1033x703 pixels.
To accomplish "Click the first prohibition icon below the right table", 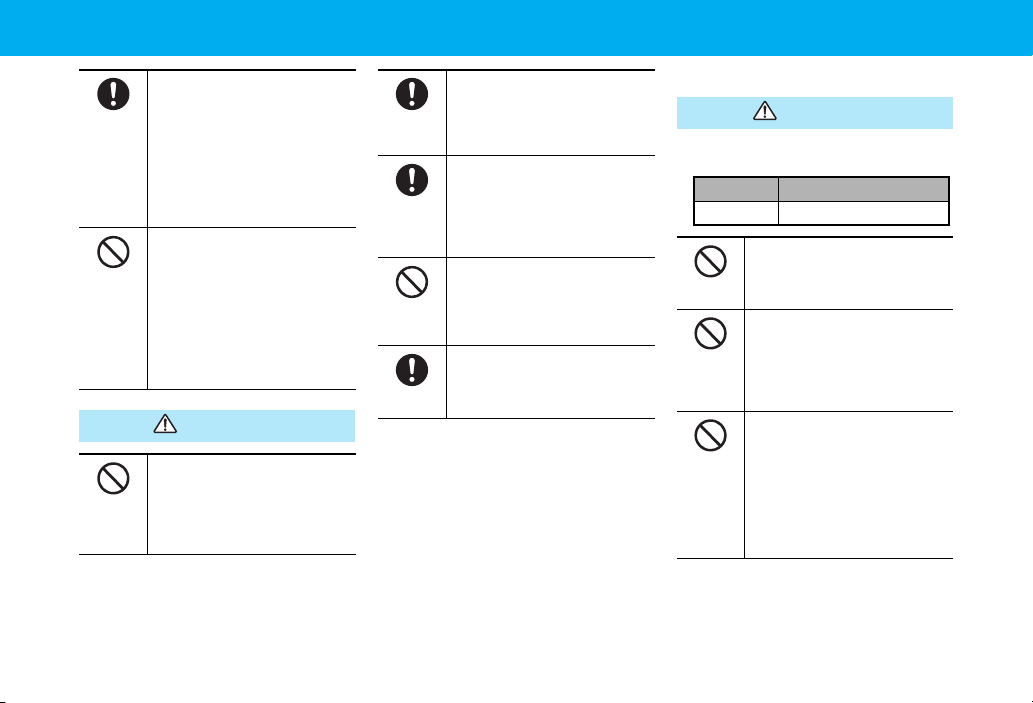I will pos(710,262).
